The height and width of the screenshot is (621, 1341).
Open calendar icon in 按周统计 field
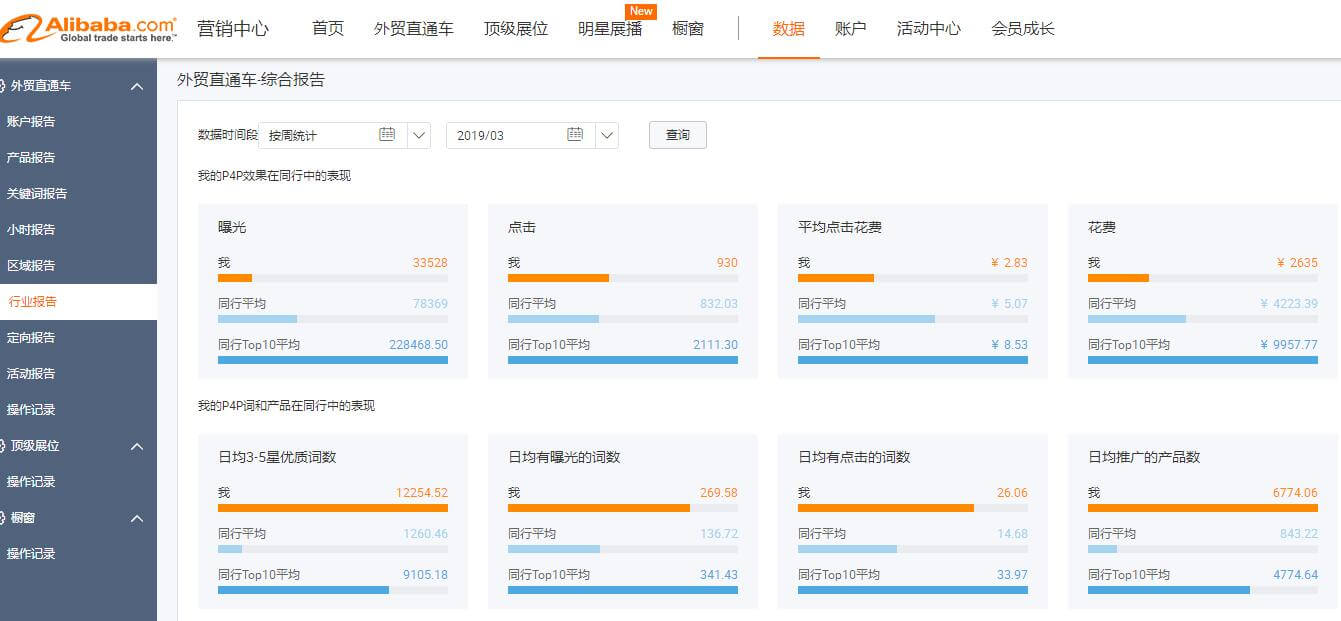pyautogui.click(x=387, y=134)
